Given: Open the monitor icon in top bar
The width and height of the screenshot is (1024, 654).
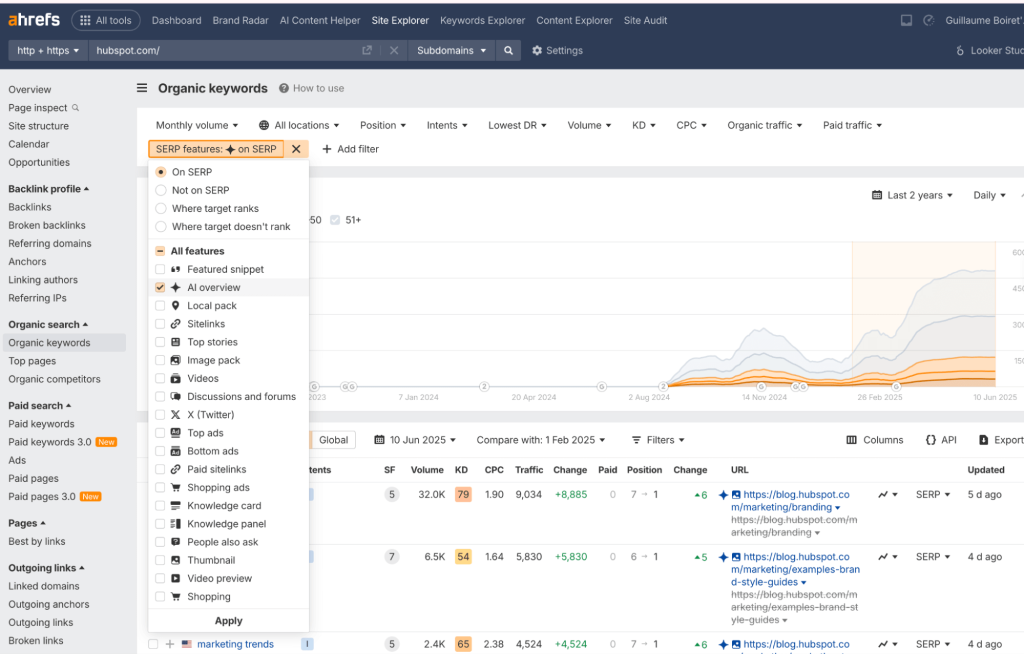Looking at the screenshot, I should 906,20.
